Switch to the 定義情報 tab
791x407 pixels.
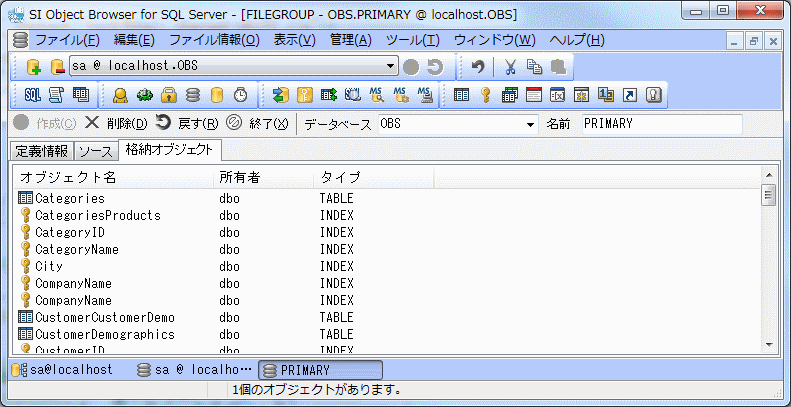pos(42,152)
